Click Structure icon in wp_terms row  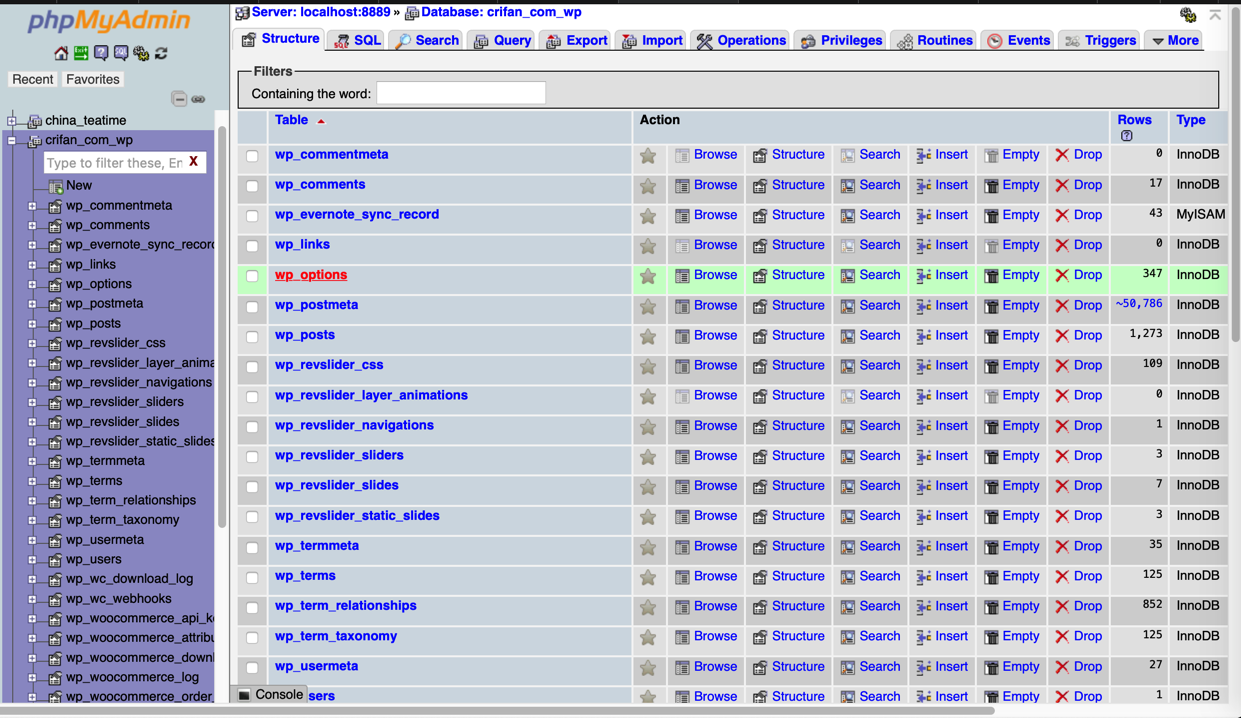(760, 577)
